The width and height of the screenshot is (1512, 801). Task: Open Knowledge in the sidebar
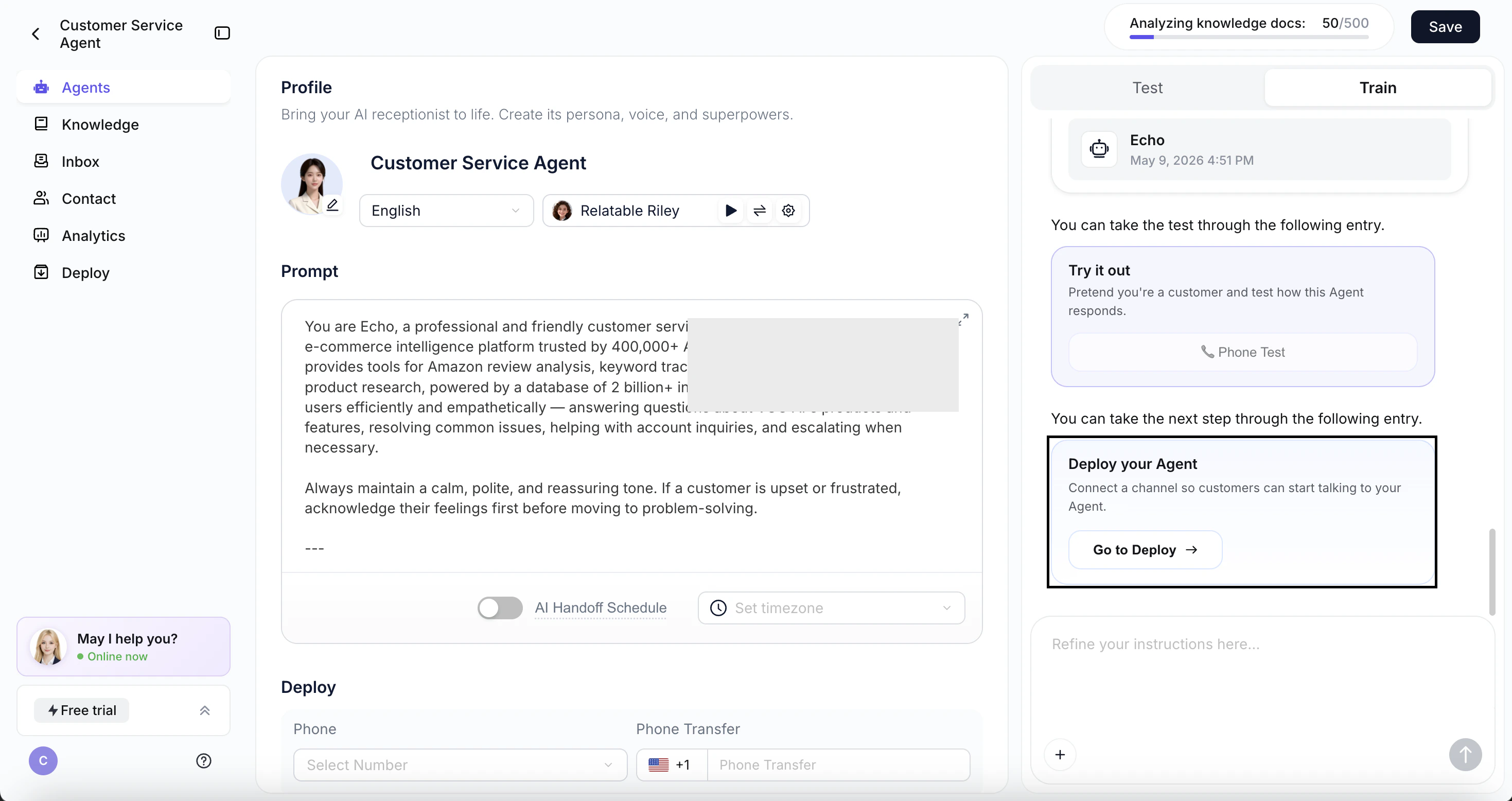click(x=124, y=125)
